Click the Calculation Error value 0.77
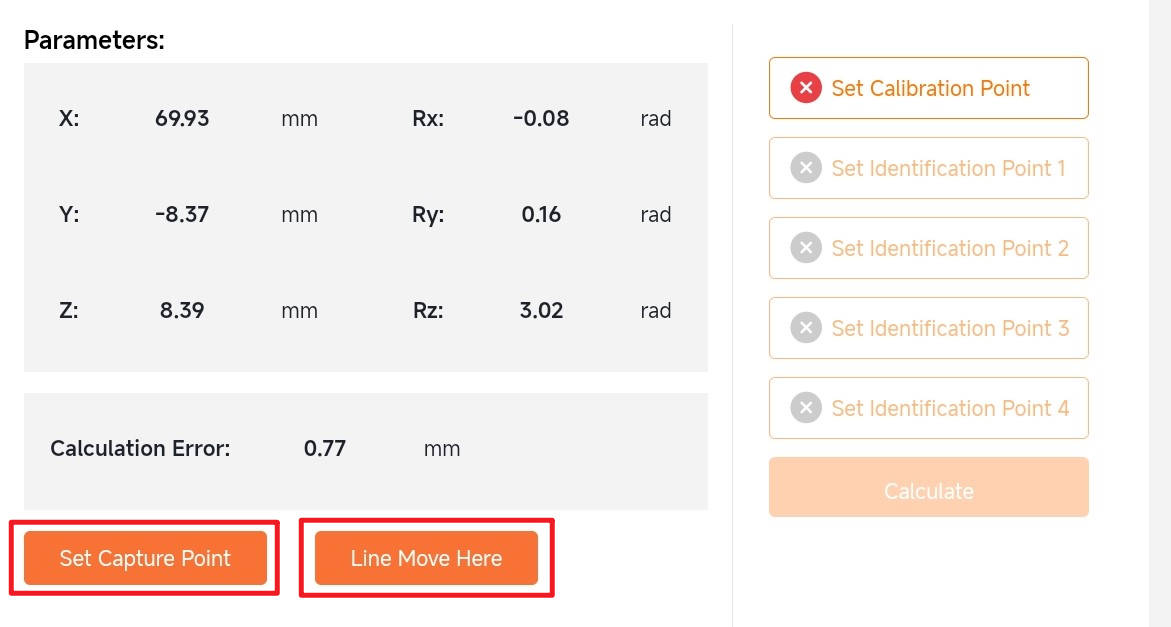 coord(325,448)
